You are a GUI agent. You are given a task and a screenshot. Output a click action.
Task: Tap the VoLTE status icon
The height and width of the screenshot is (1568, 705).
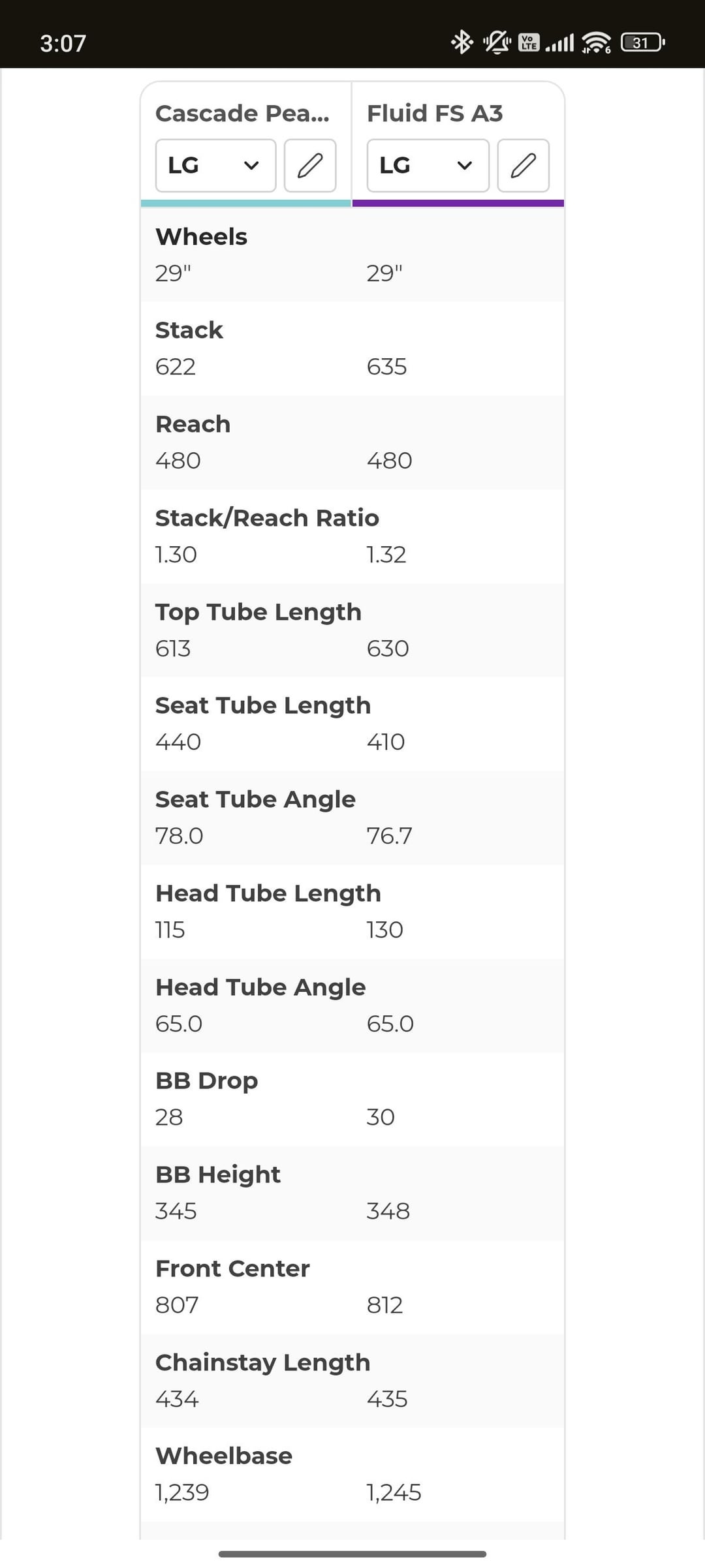529,42
